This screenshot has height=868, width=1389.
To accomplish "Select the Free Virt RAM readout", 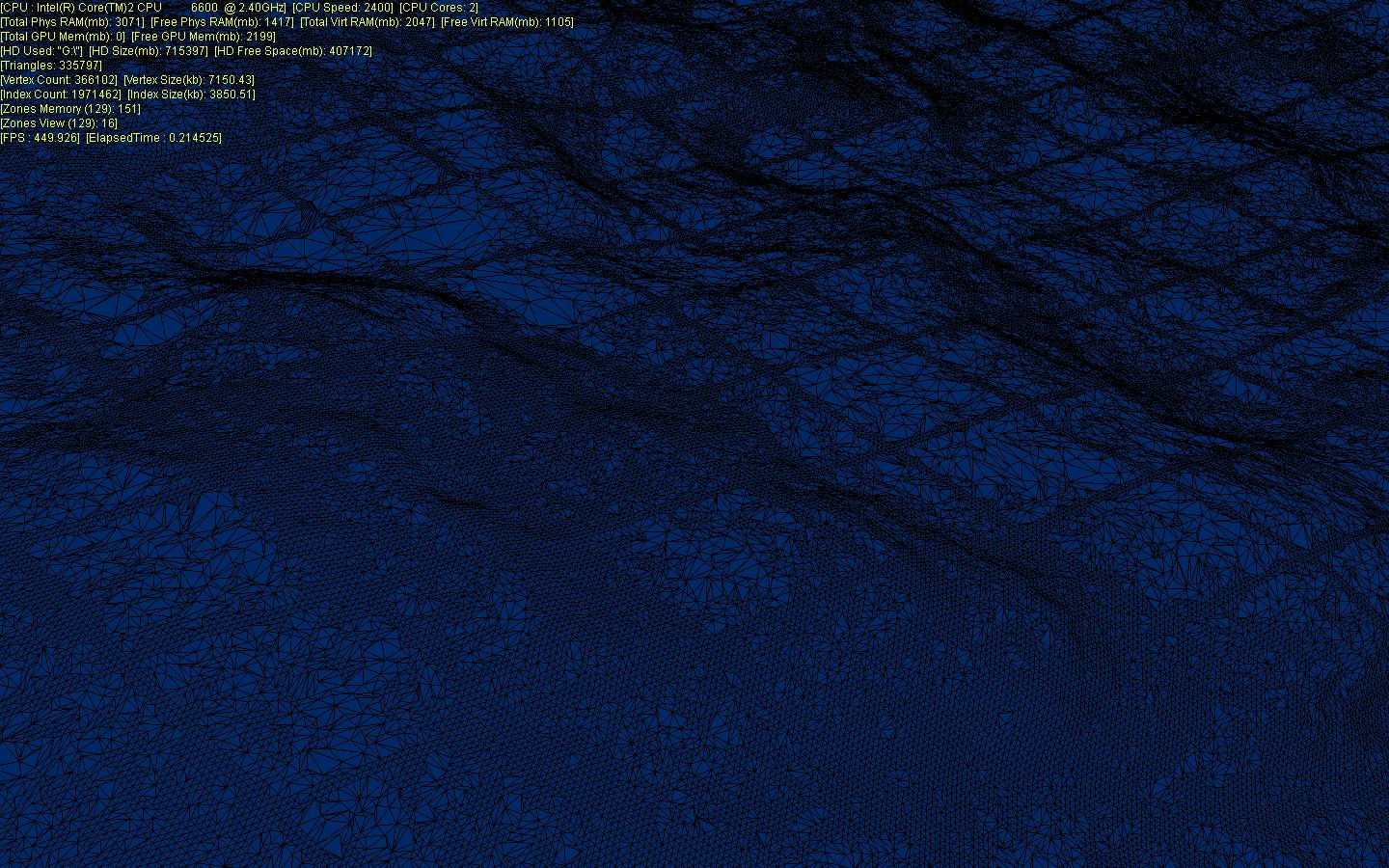I will (x=507, y=22).
